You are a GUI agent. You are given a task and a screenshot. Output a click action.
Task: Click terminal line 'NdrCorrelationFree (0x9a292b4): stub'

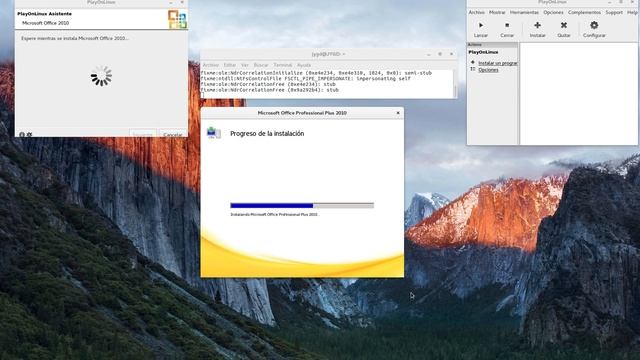(269, 90)
